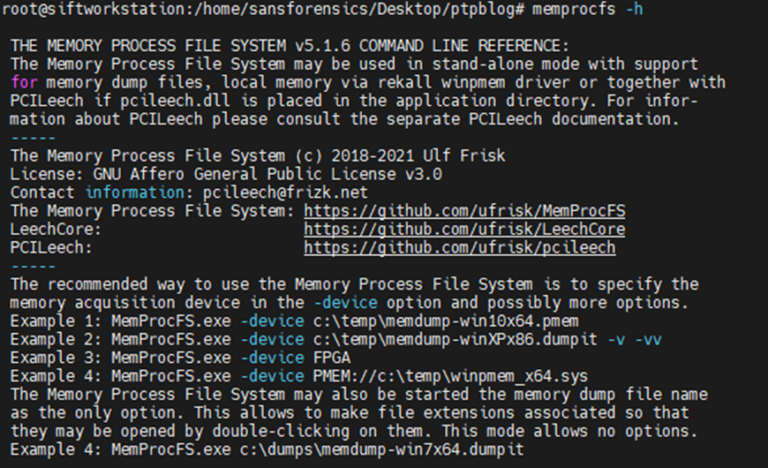Click 'COMMAND LINE REFERENCE:' heading text
The image size is (768, 468).
tap(464, 46)
